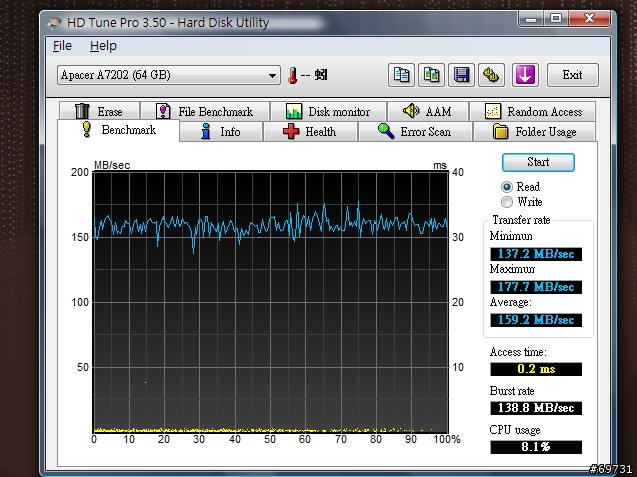
Task: Click the average 159.2 MB/sec value
Action: [536, 320]
